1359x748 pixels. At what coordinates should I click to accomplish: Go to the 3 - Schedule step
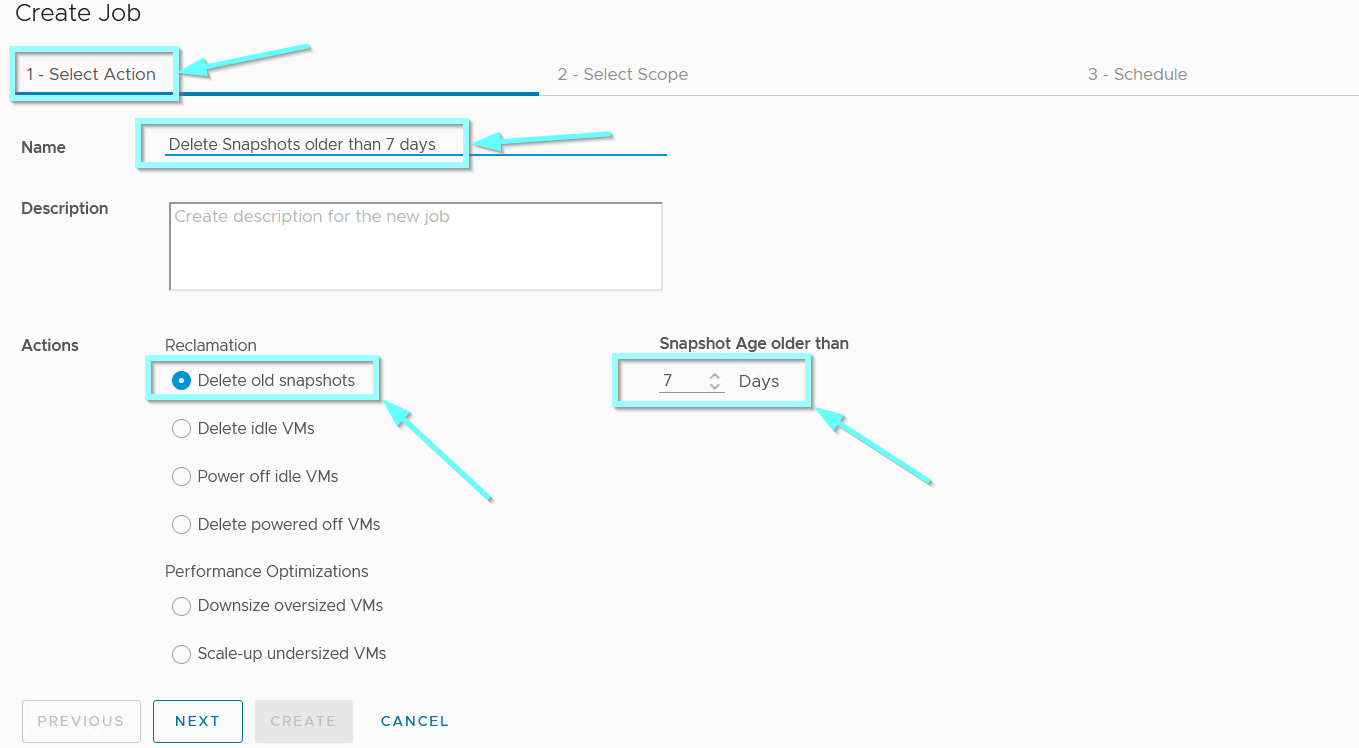pyautogui.click(x=1138, y=74)
